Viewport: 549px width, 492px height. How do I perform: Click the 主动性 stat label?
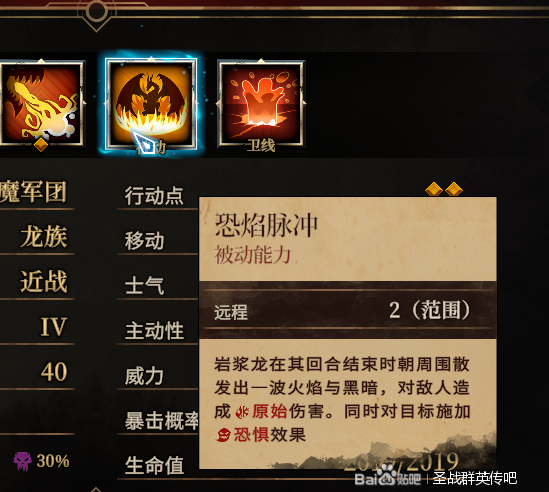(154, 331)
